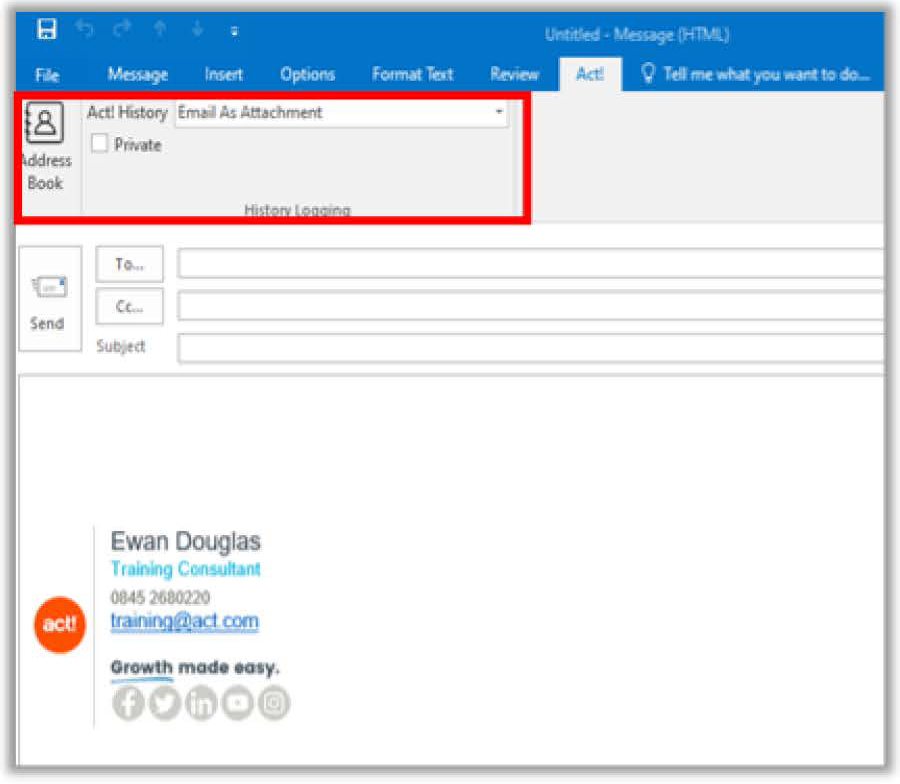Click into the Cc recipients field
Image resolution: width=900 pixels, height=784 pixels.
pos(531,306)
